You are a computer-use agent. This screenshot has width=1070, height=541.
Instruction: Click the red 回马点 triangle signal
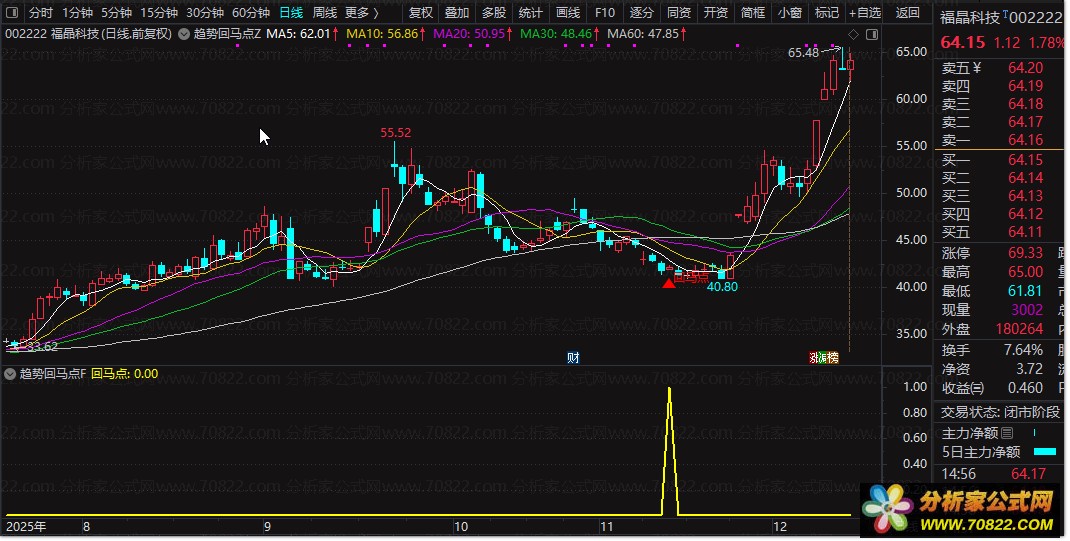(669, 282)
